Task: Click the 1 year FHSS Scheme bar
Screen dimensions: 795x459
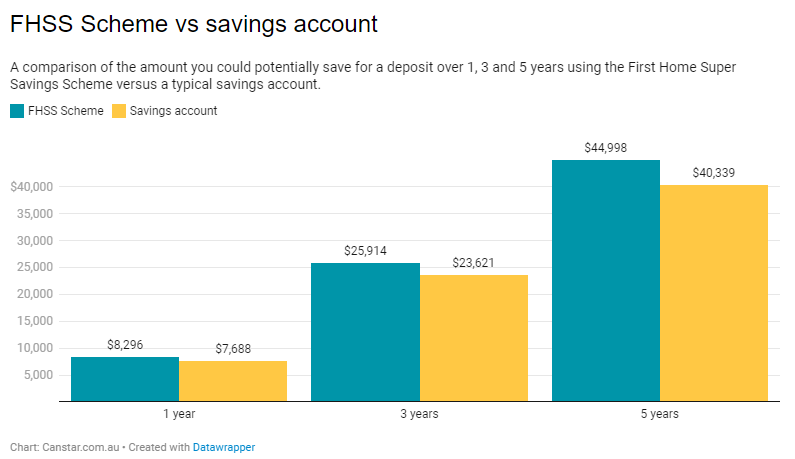Action: [125, 379]
